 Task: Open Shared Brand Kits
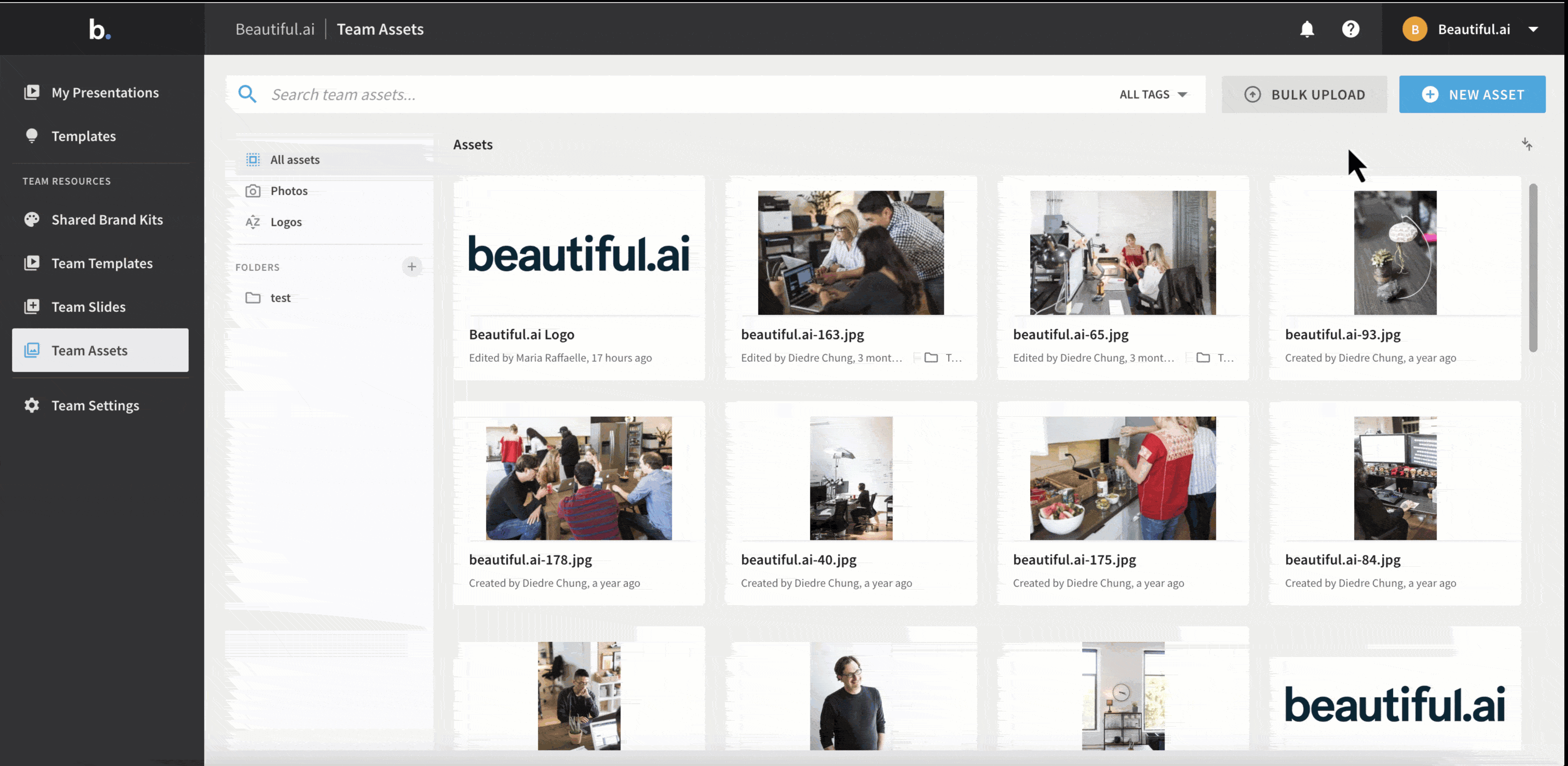tap(100, 220)
